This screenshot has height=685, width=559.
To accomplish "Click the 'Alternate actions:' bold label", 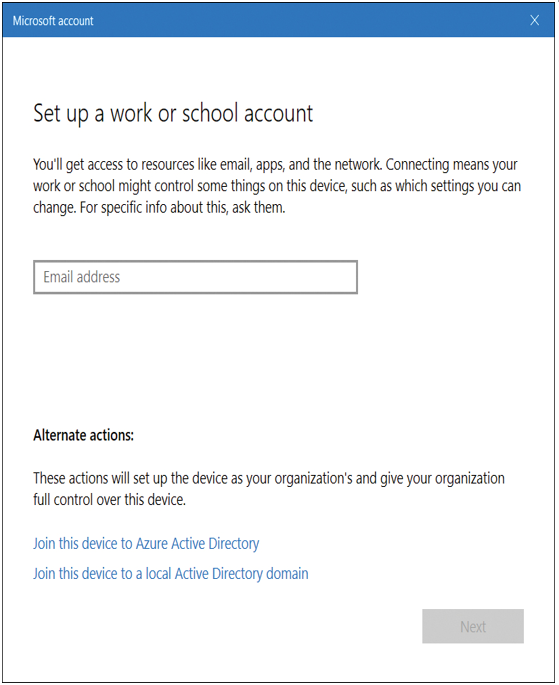I will coord(83,435).
